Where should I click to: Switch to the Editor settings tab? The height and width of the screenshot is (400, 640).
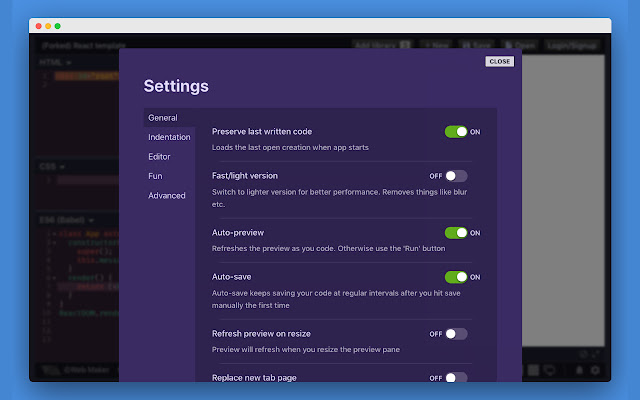pos(159,156)
